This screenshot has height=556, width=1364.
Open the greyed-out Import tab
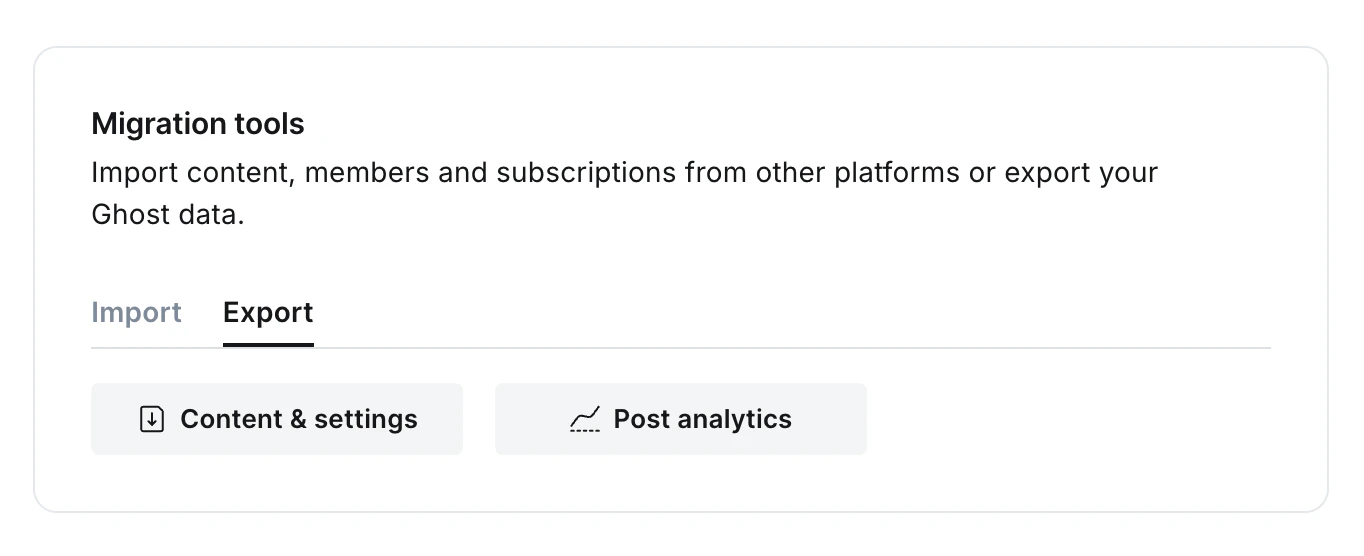[x=136, y=313]
